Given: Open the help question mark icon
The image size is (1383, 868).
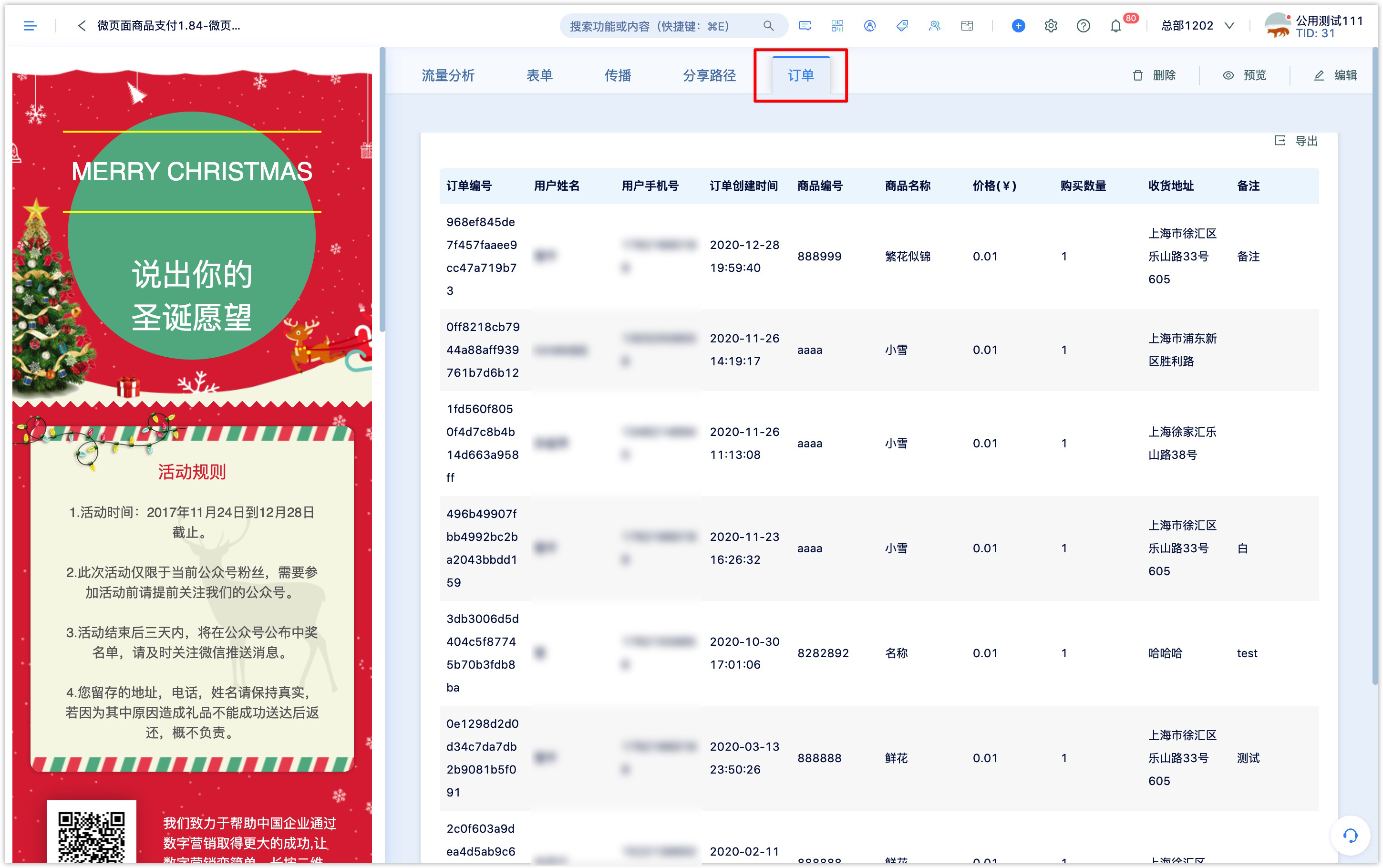Looking at the screenshot, I should [1083, 26].
